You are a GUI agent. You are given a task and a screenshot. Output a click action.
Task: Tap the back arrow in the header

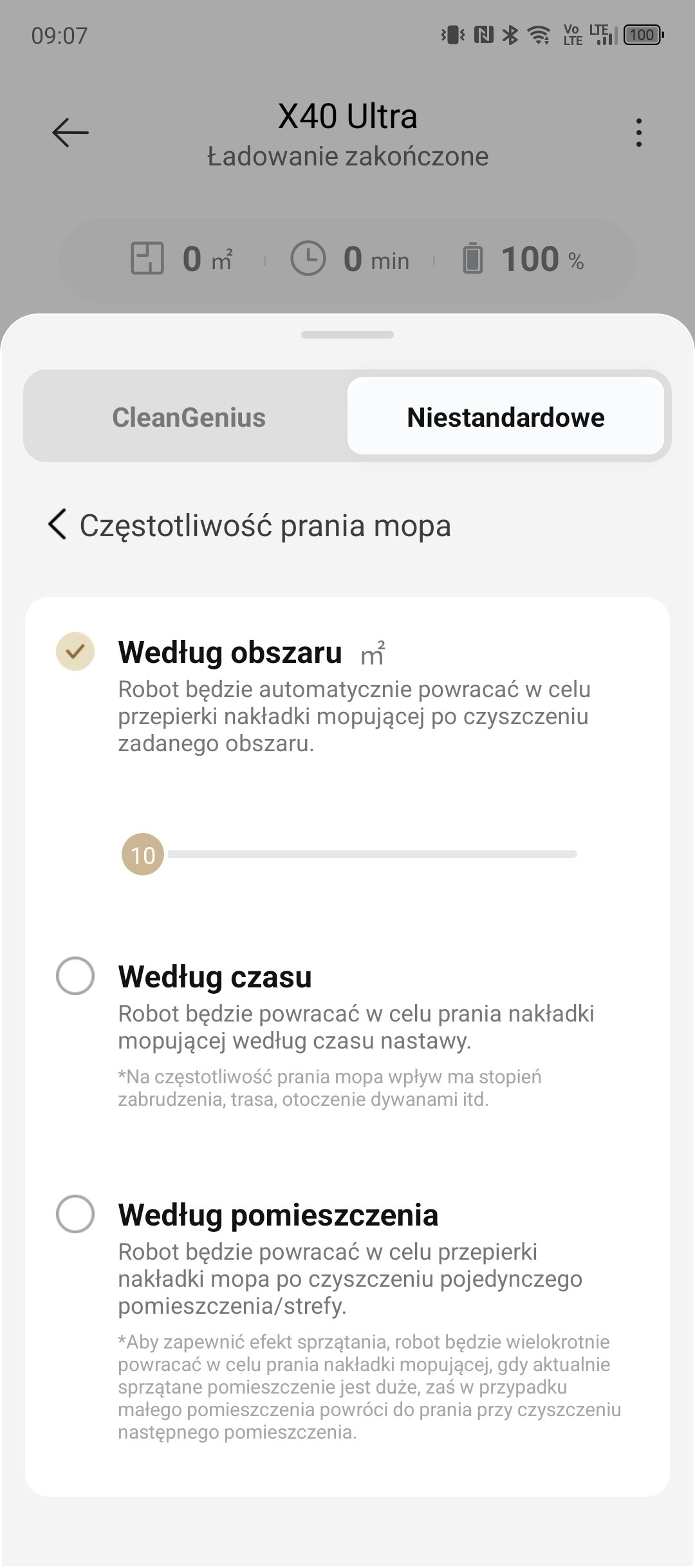(x=70, y=133)
